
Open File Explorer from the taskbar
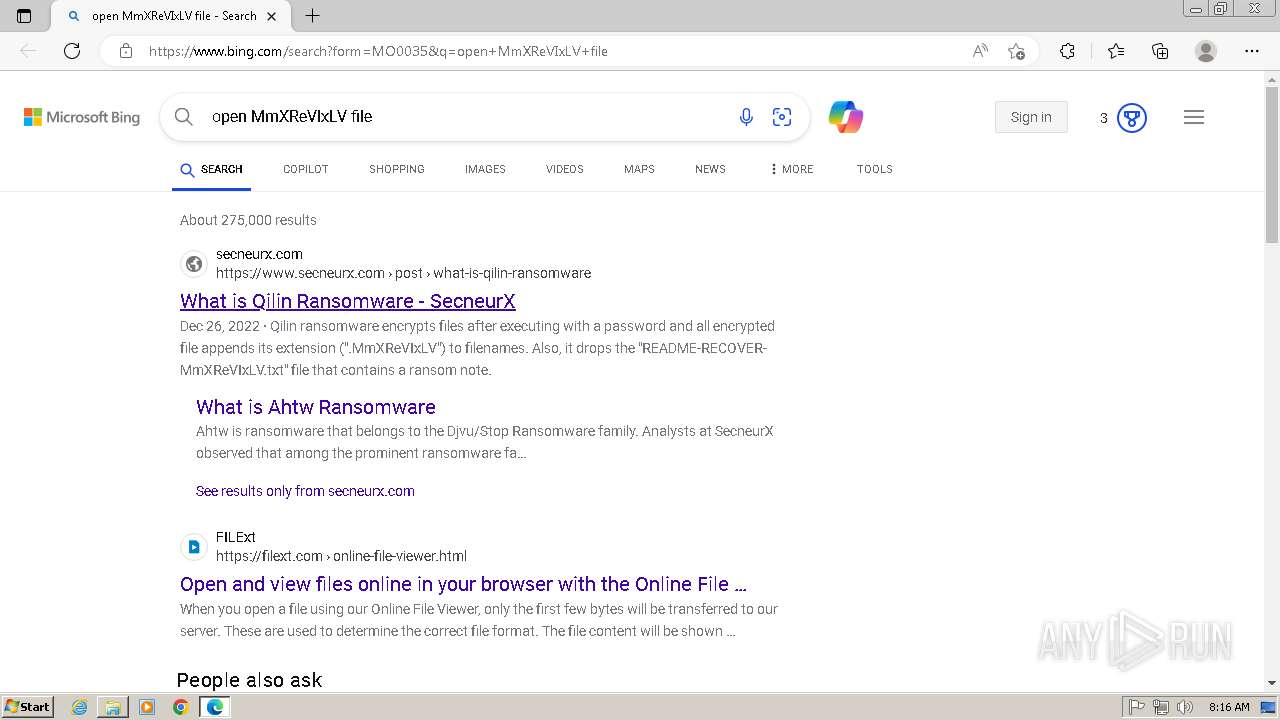113,707
